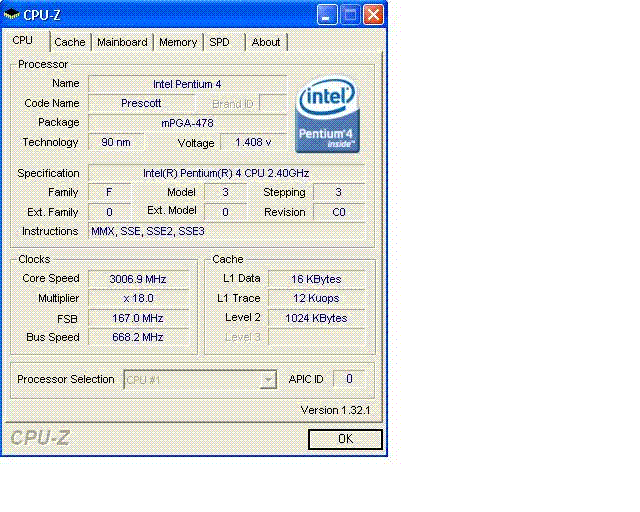Click the Core Speed value field
640x512 pixels.
point(139,279)
